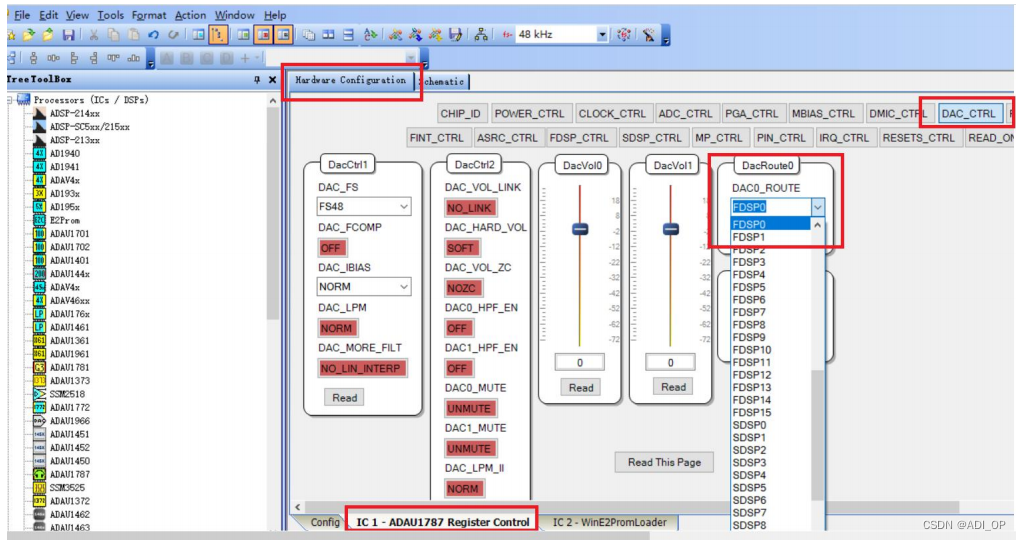Image resolution: width=1021 pixels, height=540 pixels.
Task: Toggle the DAC_VOL_LINK NO_LINK button
Action: [x=469, y=208]
